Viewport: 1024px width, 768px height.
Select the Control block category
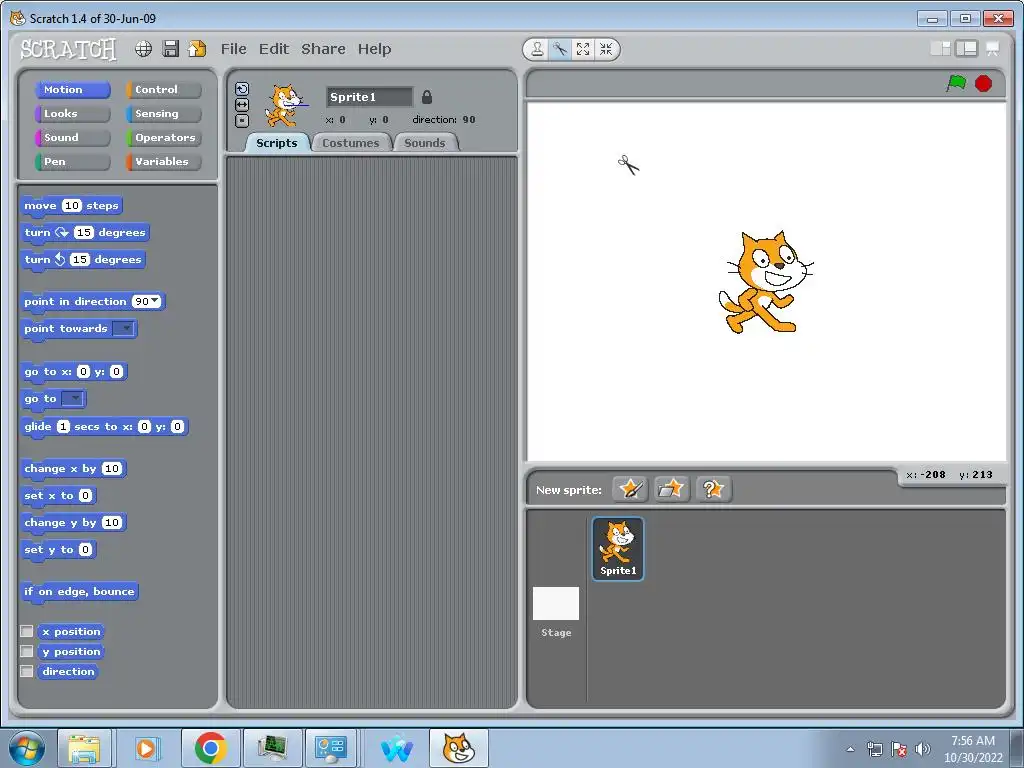[164, 89]
